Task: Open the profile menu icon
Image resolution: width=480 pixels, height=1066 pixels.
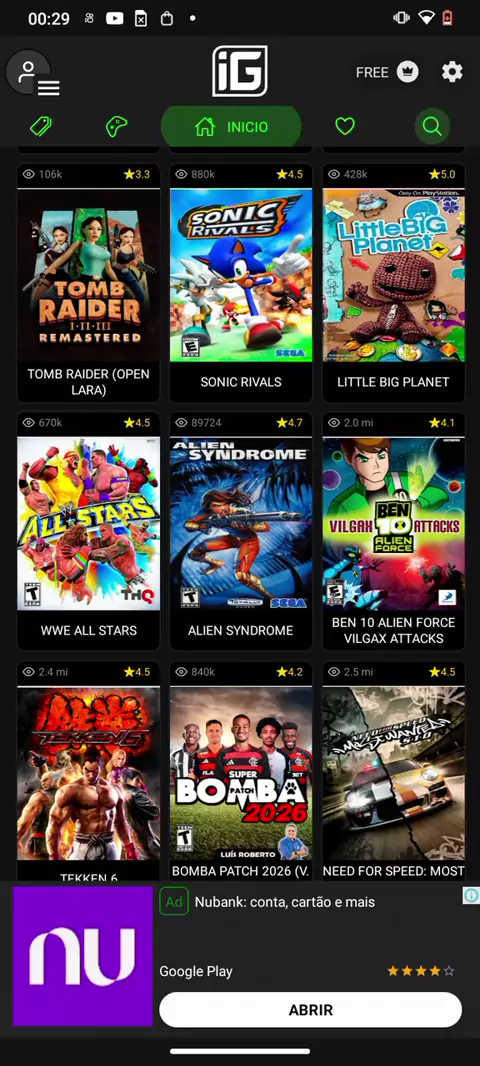Action: point(31,73)
